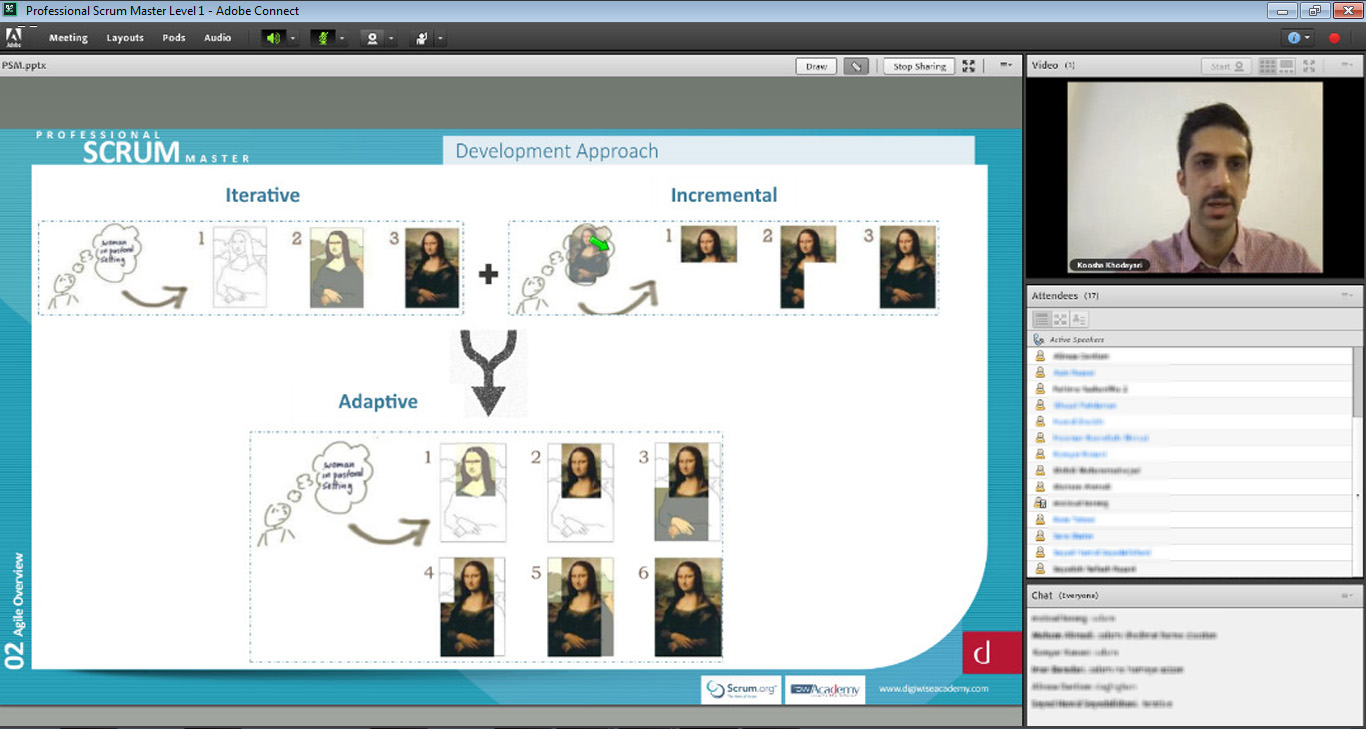
Task: Switch to Attendee Status view icon
Action: (x=1079, y=319)
